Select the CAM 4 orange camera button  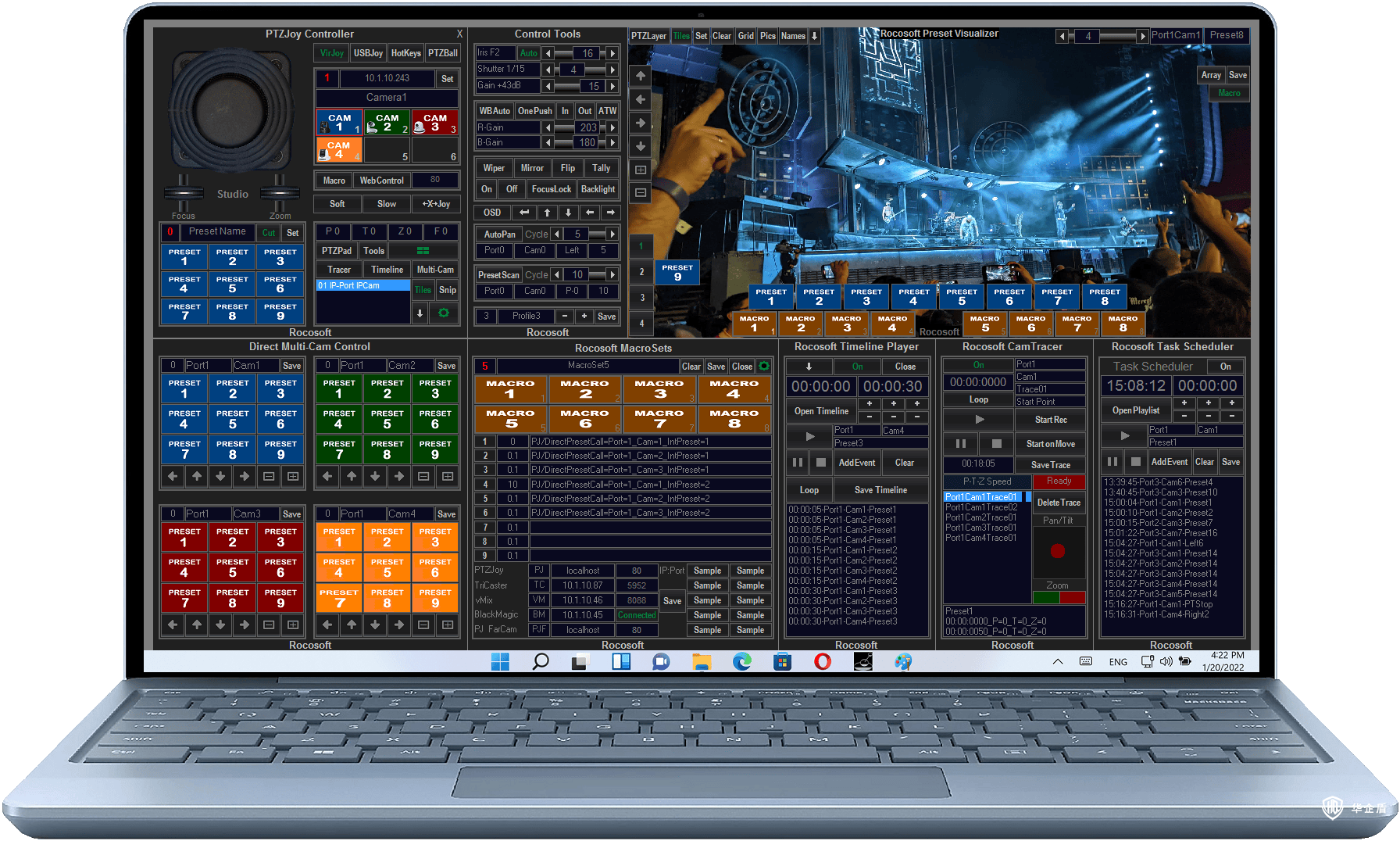338,149
